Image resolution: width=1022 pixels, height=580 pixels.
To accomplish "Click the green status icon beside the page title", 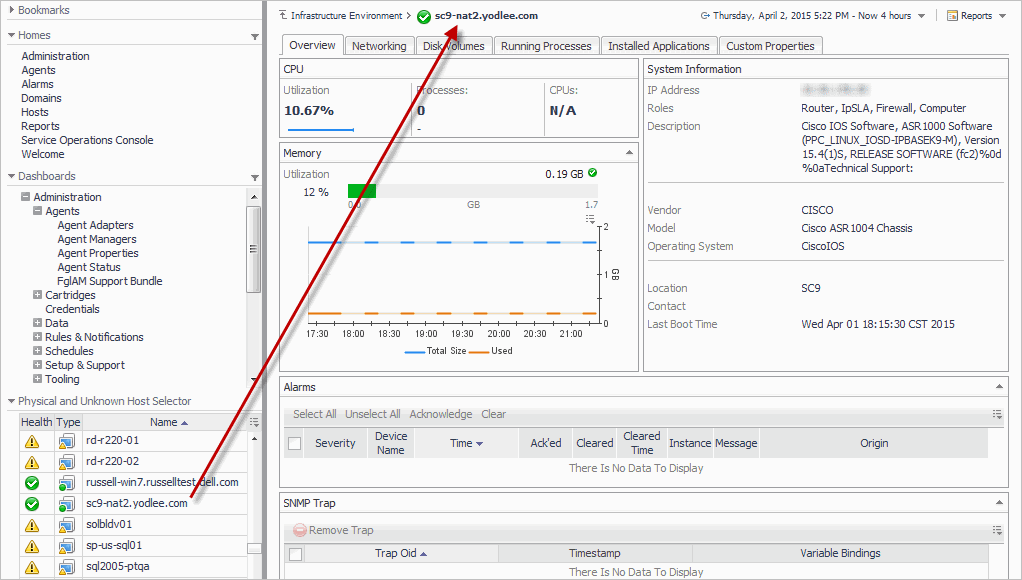I will [424, 16].
